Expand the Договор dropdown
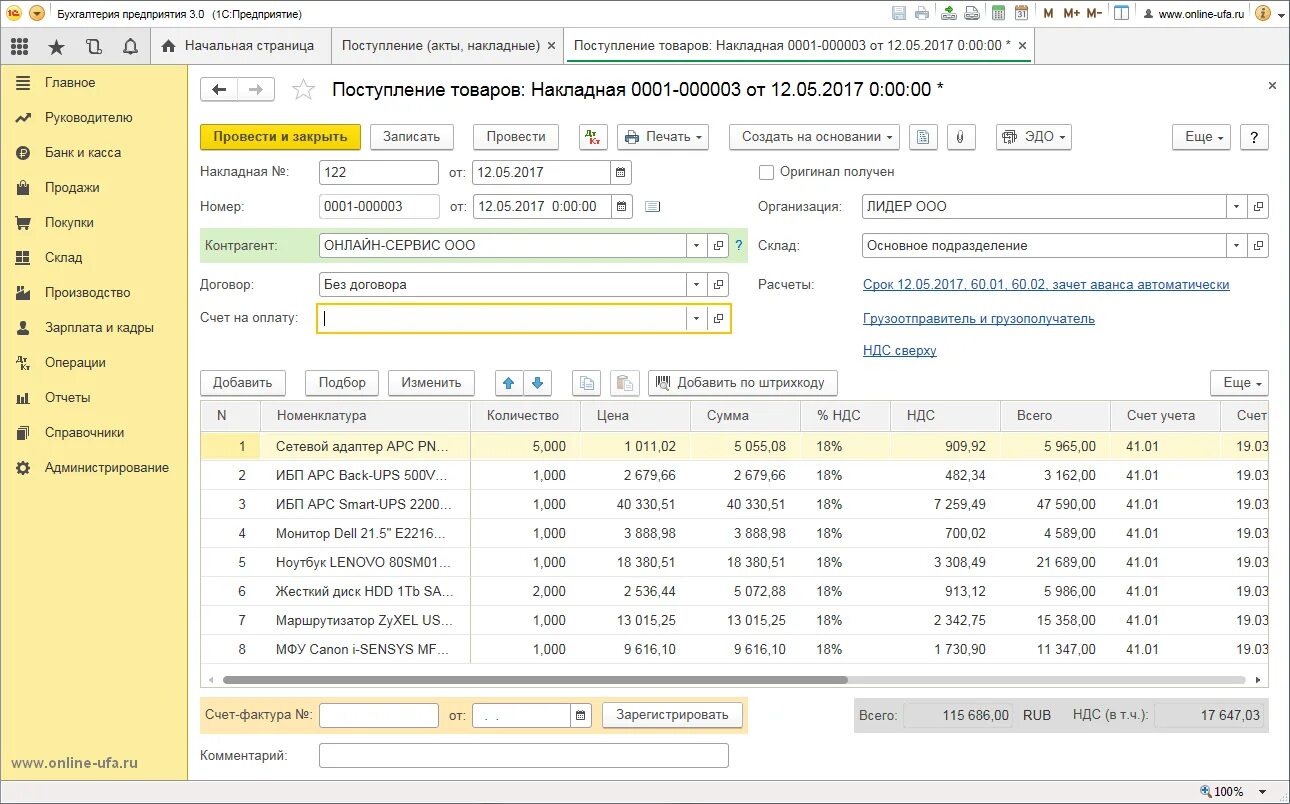 click(x=696, y=285)
